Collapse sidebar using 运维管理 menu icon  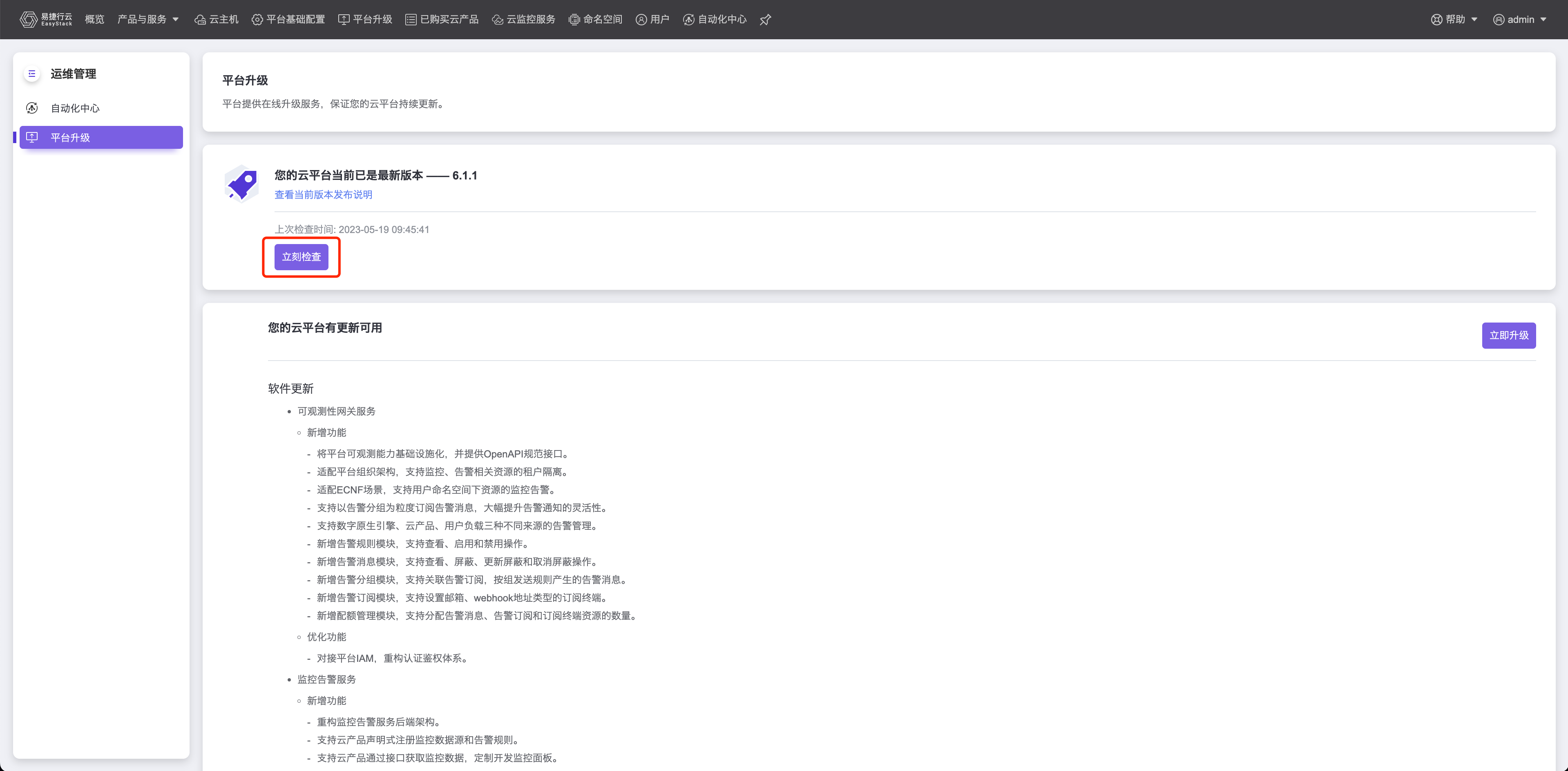[31, 74]
